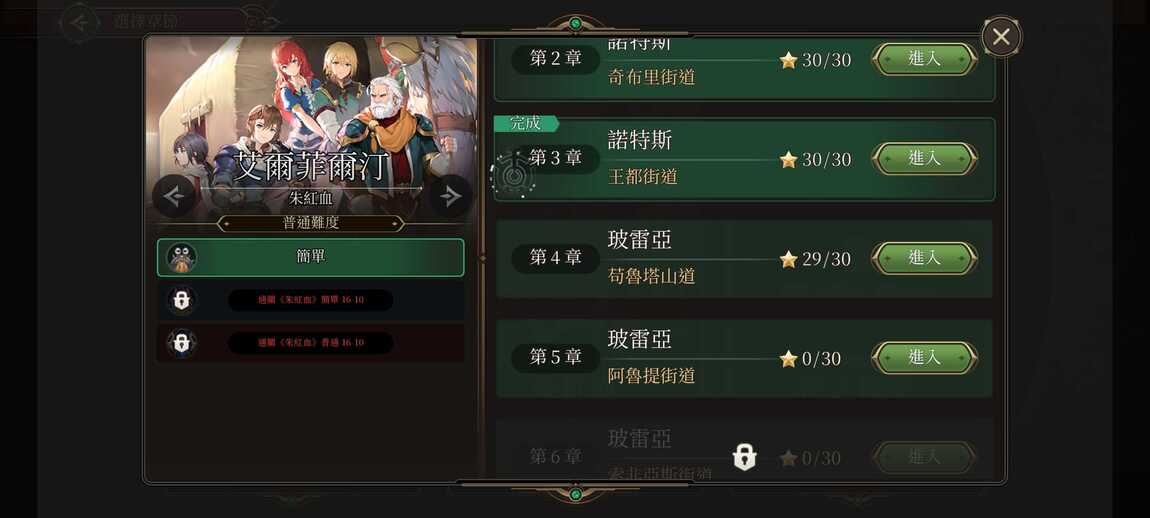Click first locked difficulty padlock icon

tap(181, 300)
